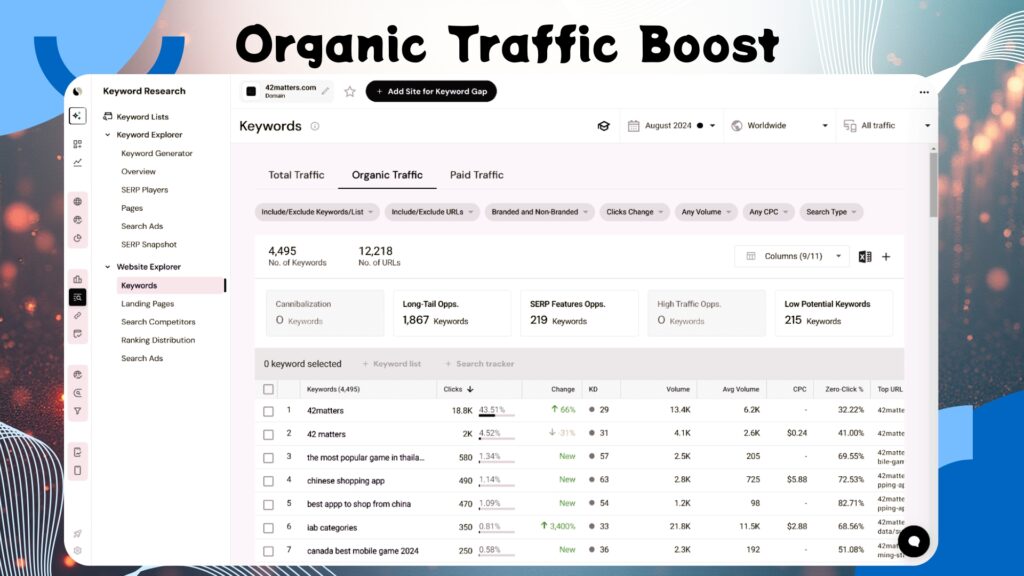1024x576 pixels.
Task: Click the info icon next to Keywords heading
Action: pyautogui.click(x=315, y=127)
